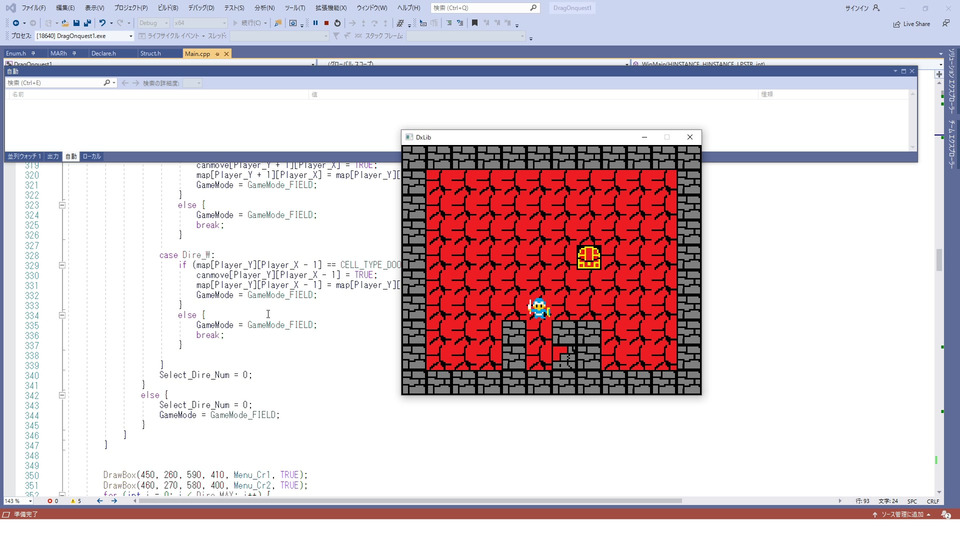Switch to the Locals panel tab
The height and width of the screenshot is (540, 960).
click(x=91, y=157)
